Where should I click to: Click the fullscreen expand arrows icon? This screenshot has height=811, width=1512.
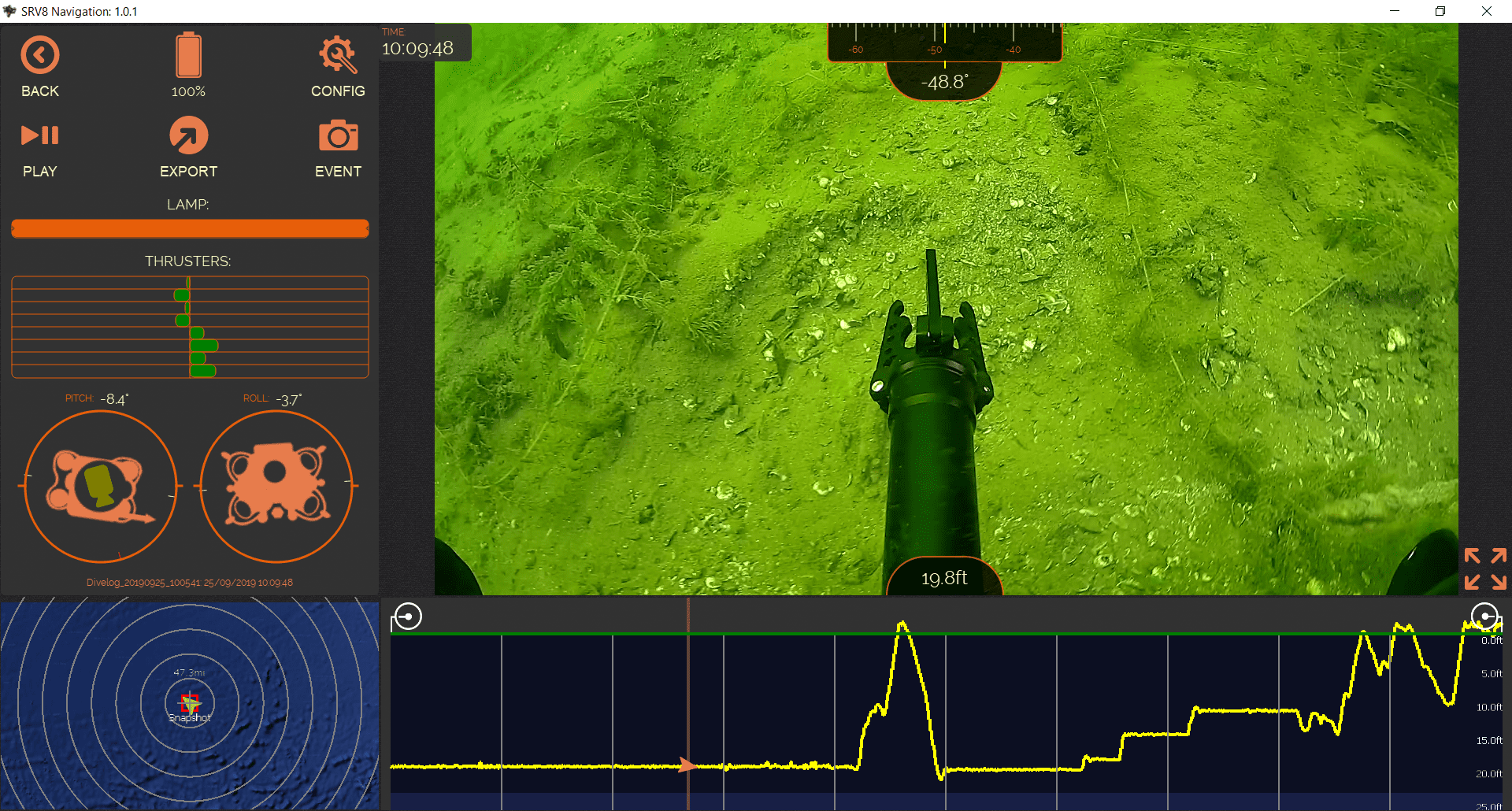tap(1485, 568)
